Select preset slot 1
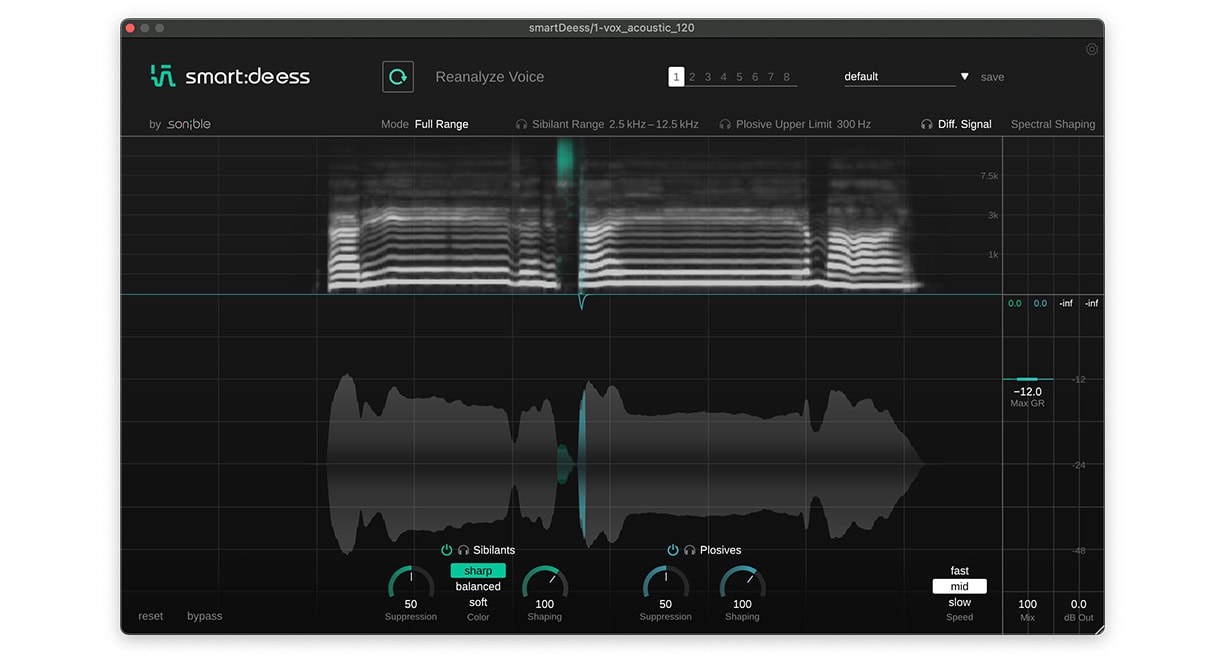 [x=676, y=77]
